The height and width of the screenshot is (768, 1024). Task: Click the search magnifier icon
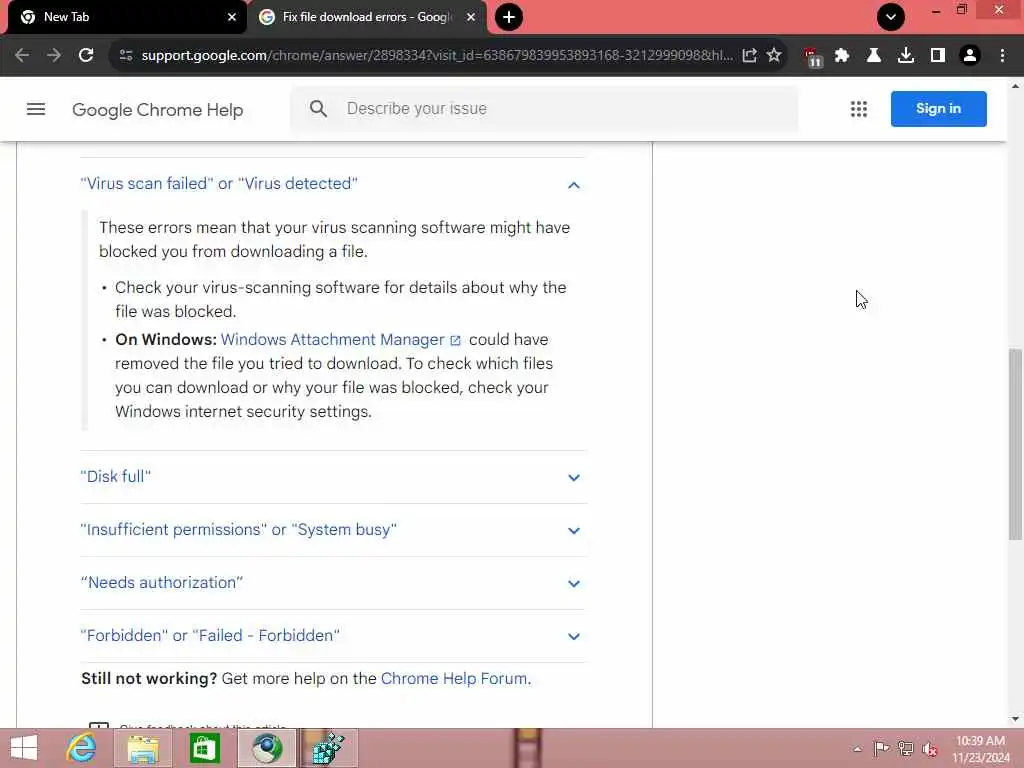pyautogui.click(x=318, y=108)
